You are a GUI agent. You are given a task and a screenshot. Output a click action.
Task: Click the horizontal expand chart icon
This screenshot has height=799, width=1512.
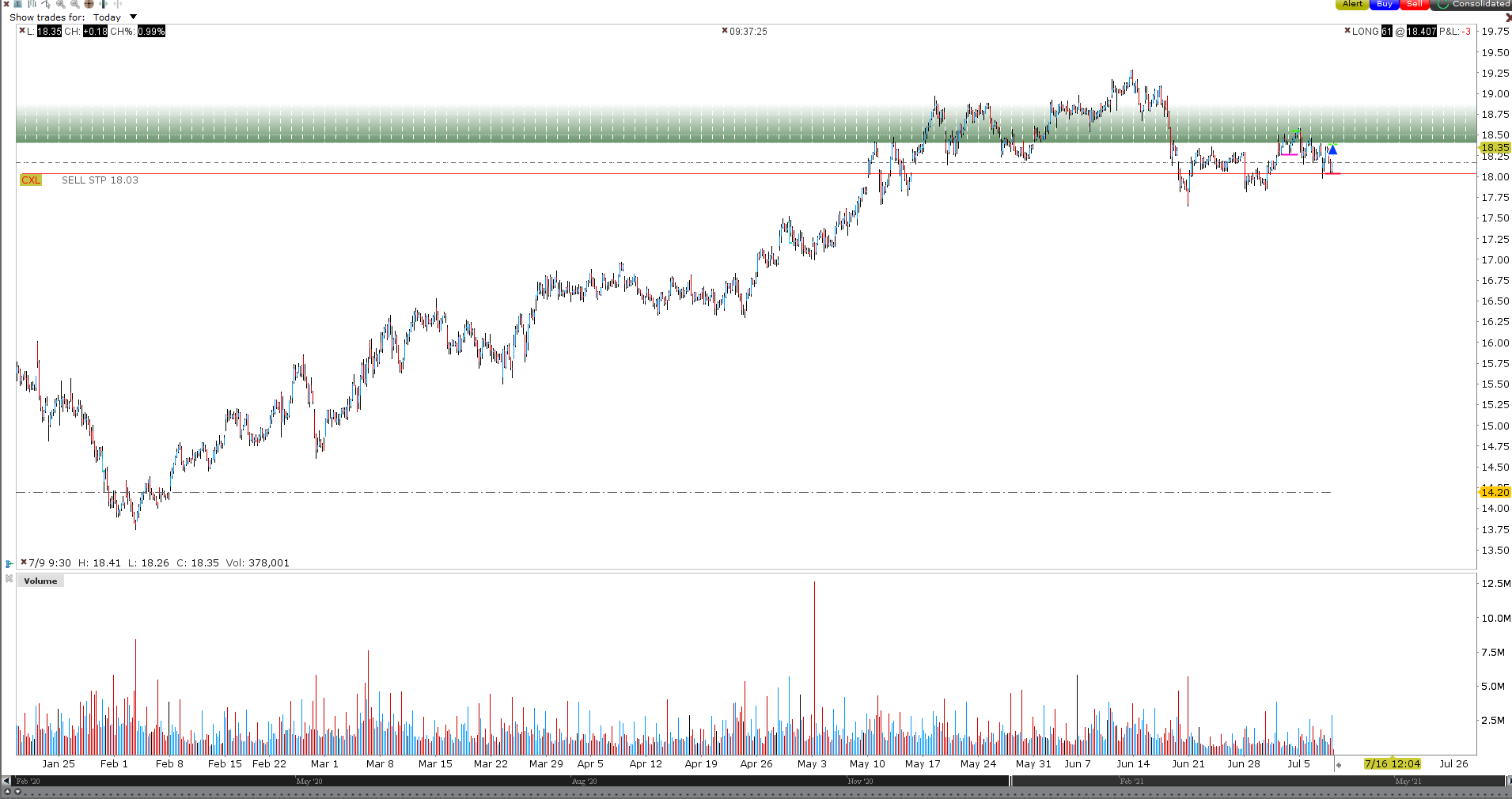tap(103, 4)
